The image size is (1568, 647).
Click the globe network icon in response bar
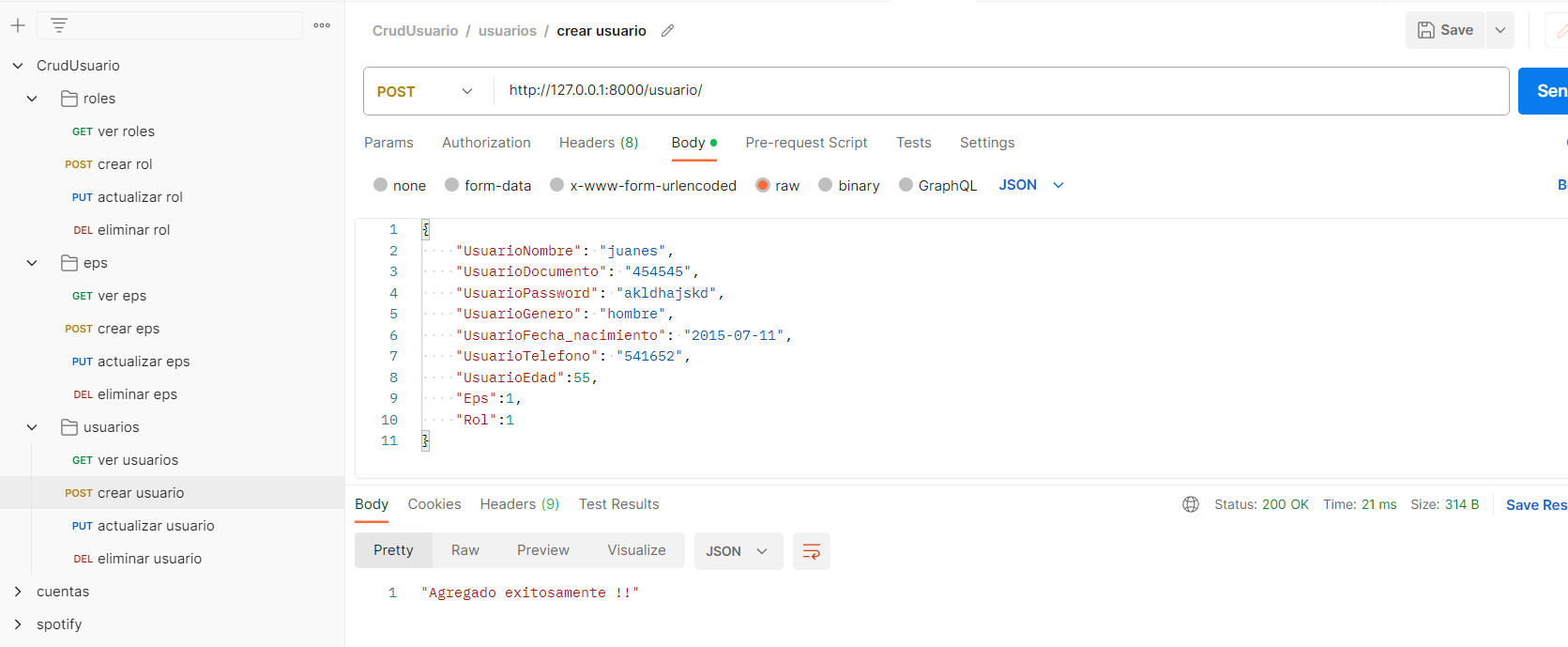tap(1191, 504)
